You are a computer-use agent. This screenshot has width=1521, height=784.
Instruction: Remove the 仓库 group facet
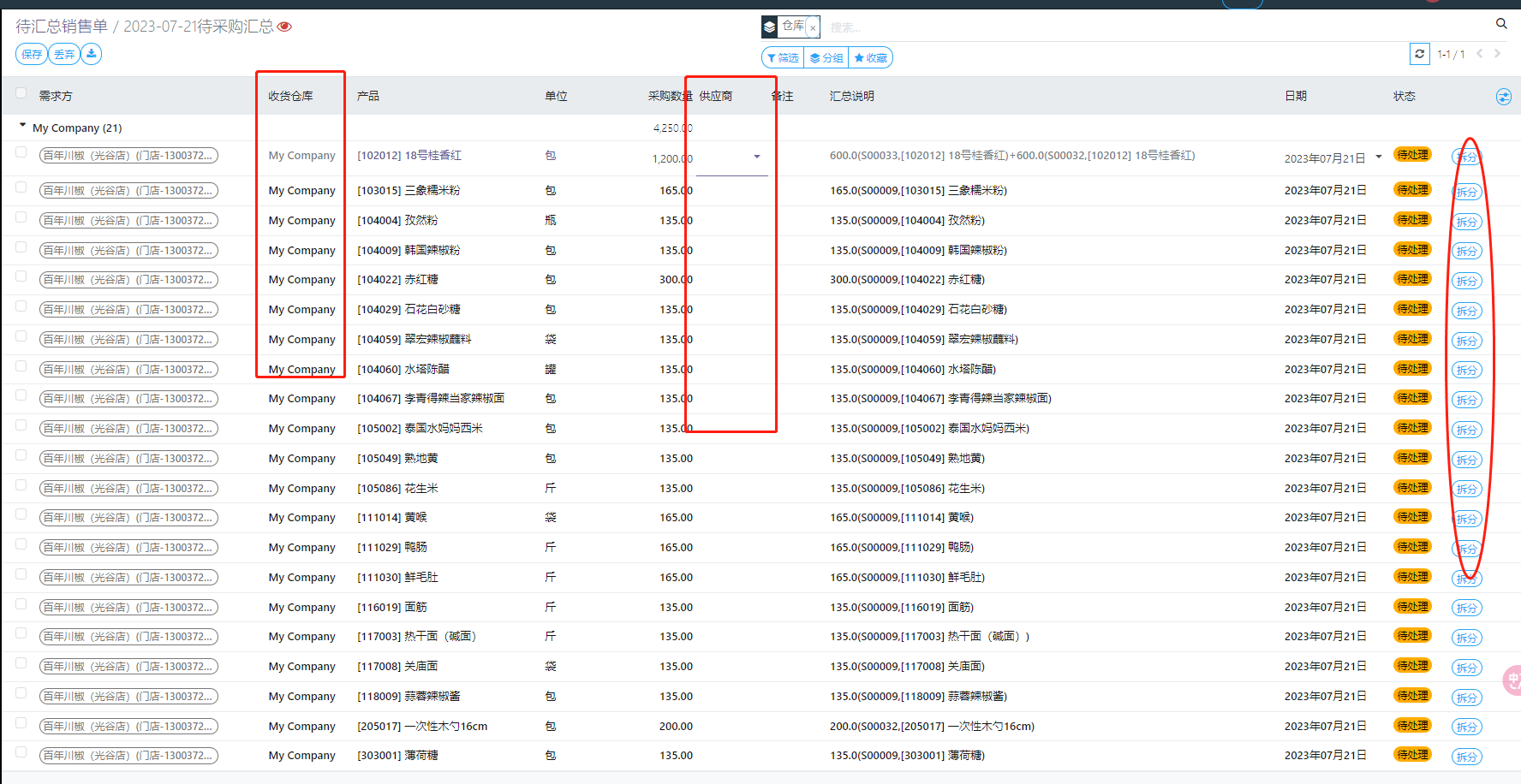pyautogui.click(x=813, y=27)
